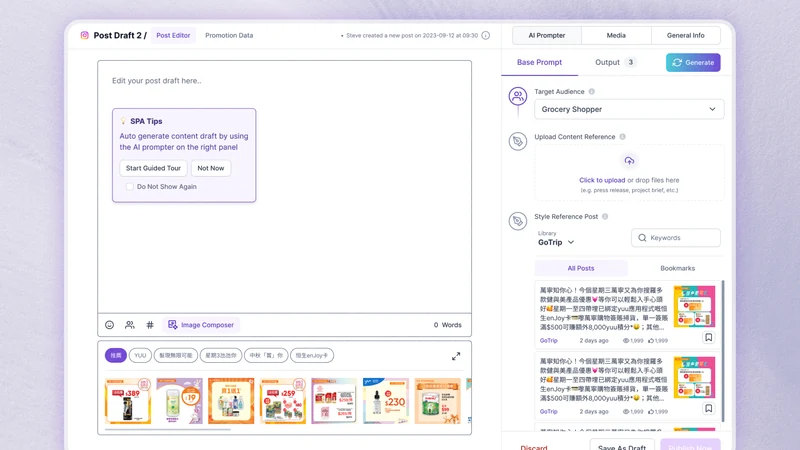800x450 pixels.
Task: Insert a hashtag using the # icon
Action: point(150,325)
